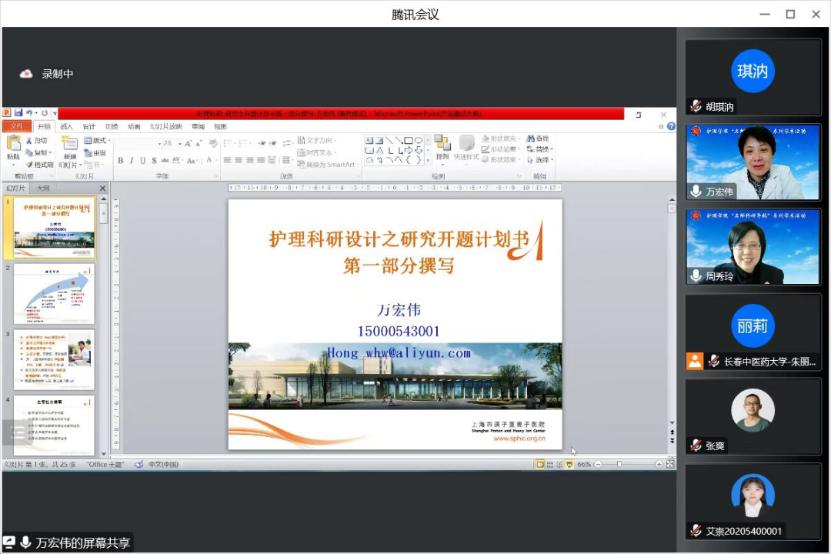The width and height of the screenshot is (831, 554).
Task: Select Normal view button in status bar
Action: click(x=539, y=465)
